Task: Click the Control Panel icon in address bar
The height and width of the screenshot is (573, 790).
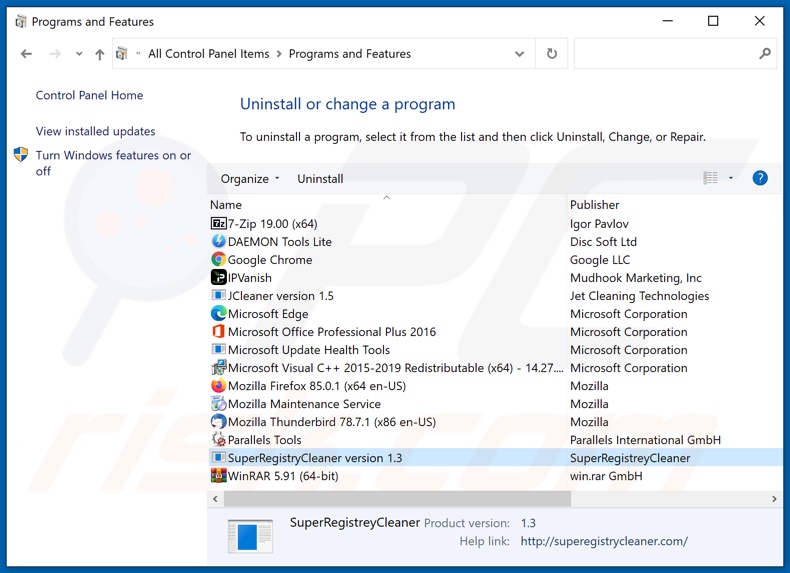Action: [121, 53]
